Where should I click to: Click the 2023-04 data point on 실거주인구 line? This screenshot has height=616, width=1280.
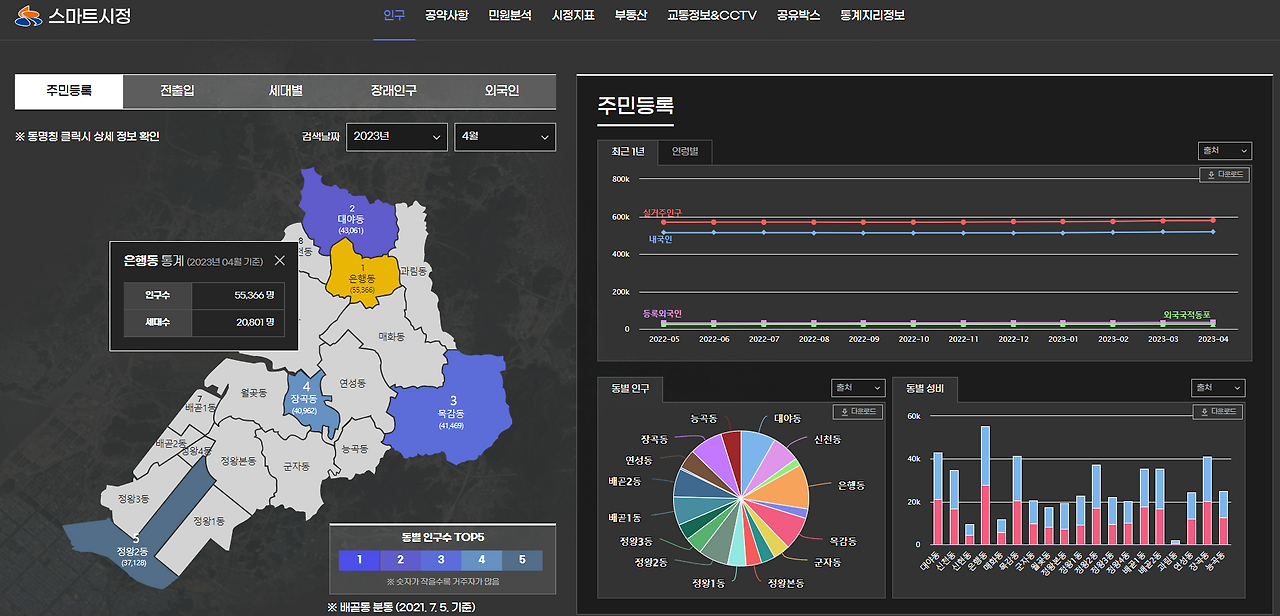[x=1213, y=220]
